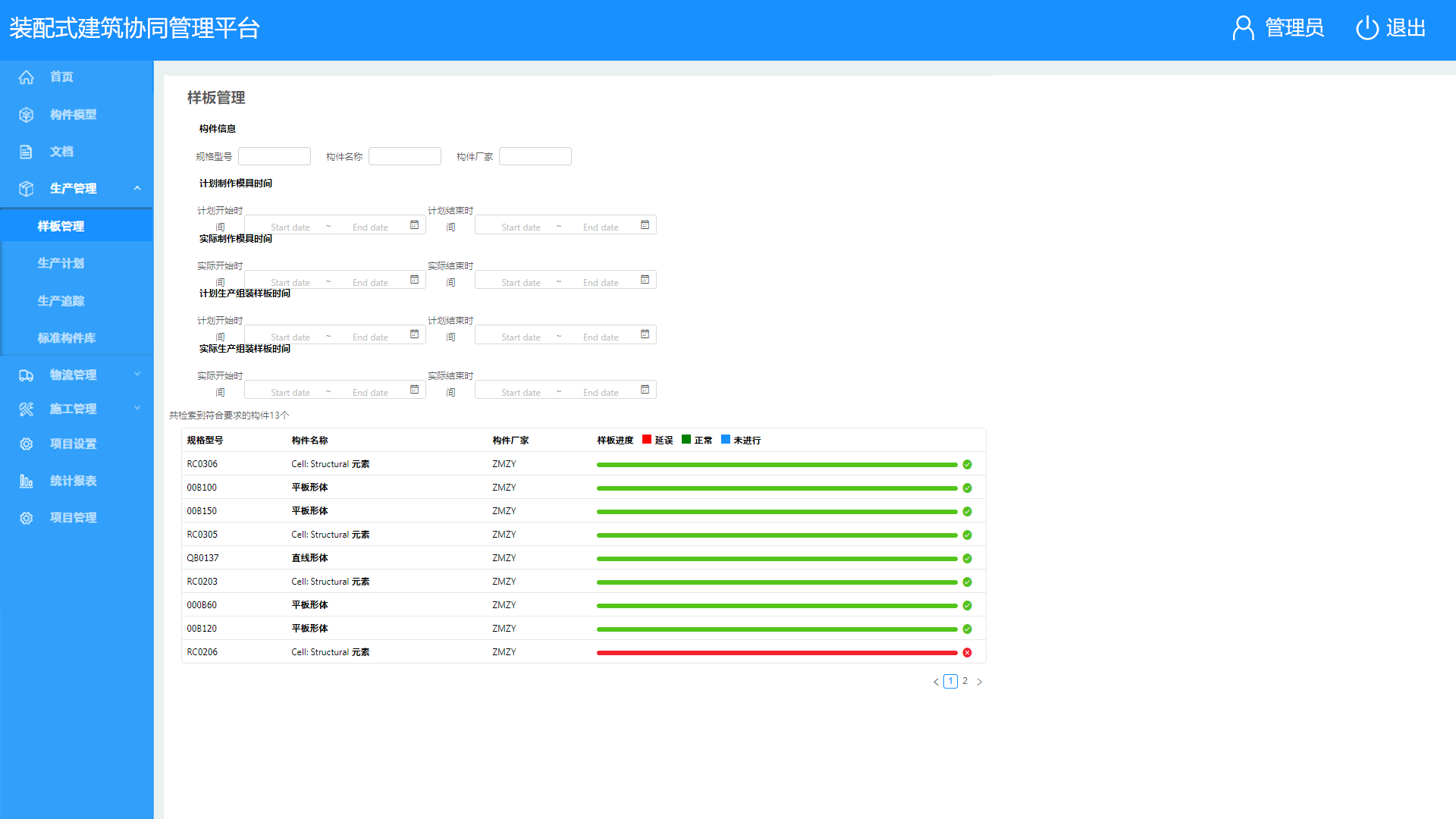Click green check icon for 000B60

pos(967,606)
